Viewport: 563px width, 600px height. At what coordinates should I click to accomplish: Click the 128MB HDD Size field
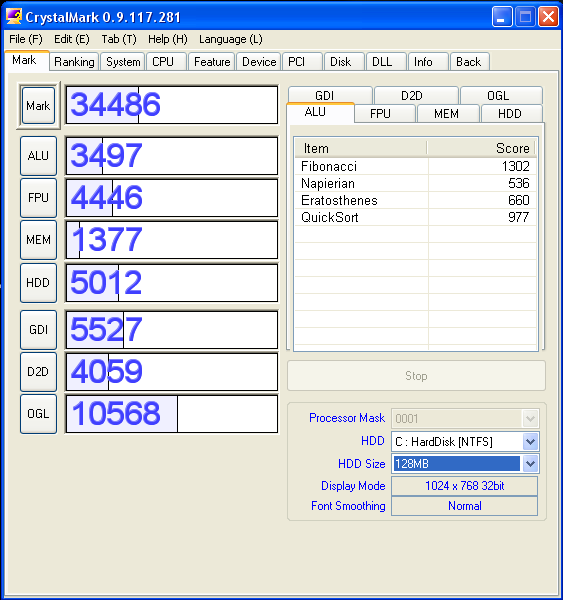coord(457,464)
